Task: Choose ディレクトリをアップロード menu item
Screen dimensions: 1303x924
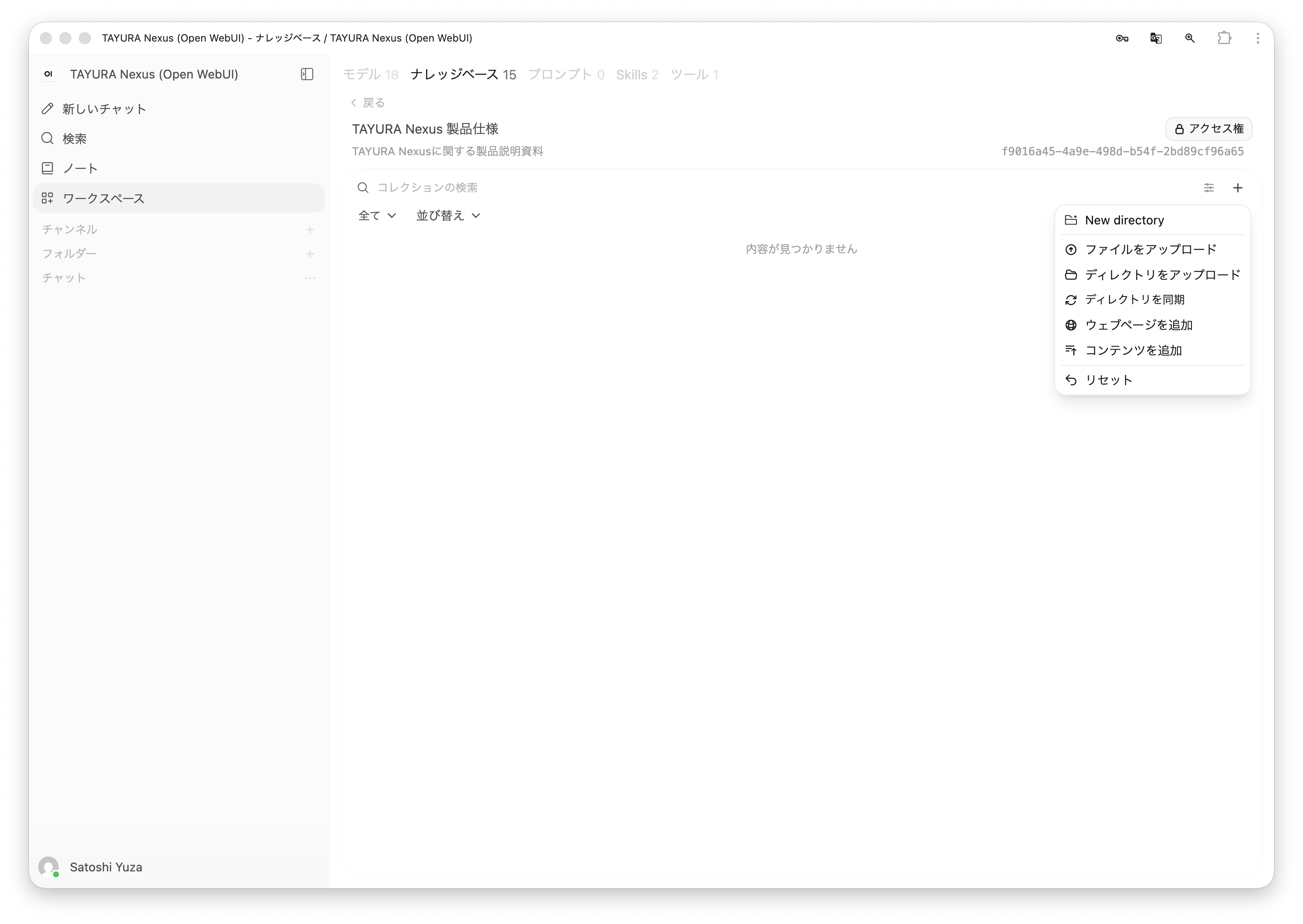Action: (x=1152, y=275)
